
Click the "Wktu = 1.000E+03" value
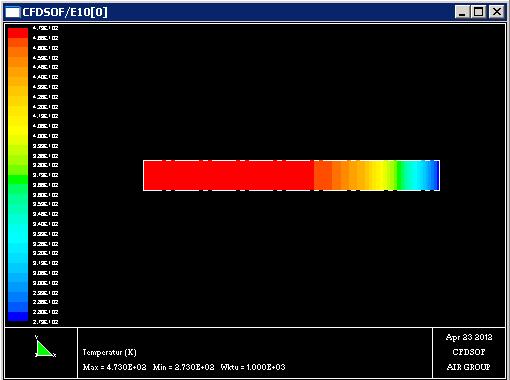coord(253,367)
